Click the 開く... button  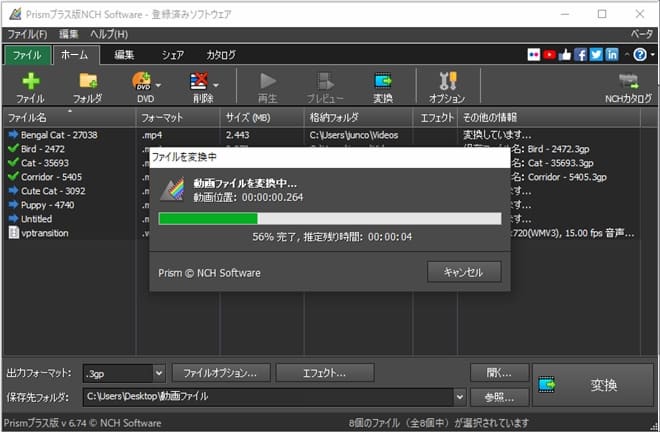coord(499,373)
